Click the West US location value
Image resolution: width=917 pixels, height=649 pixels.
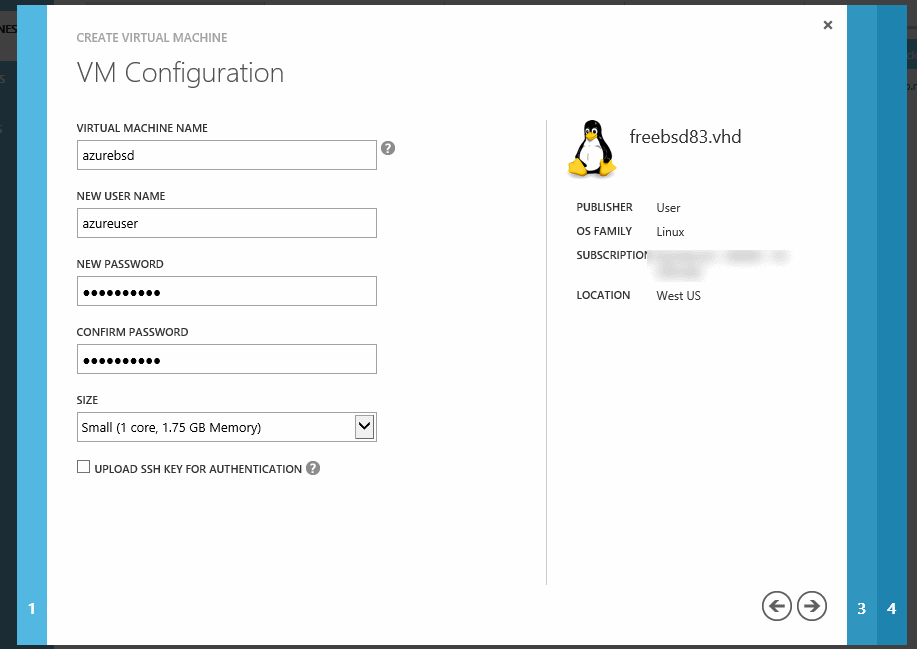[678, 296]
